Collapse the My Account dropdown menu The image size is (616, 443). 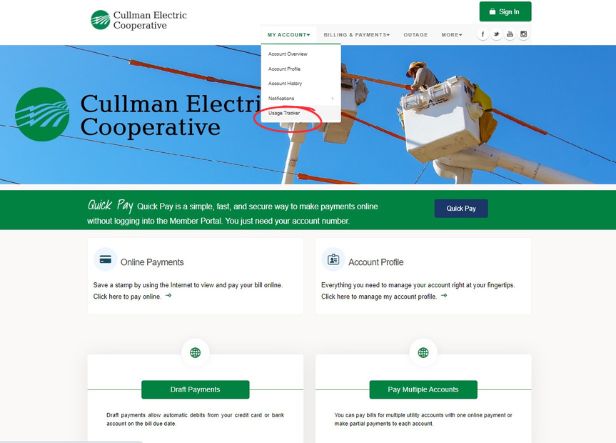289,35
